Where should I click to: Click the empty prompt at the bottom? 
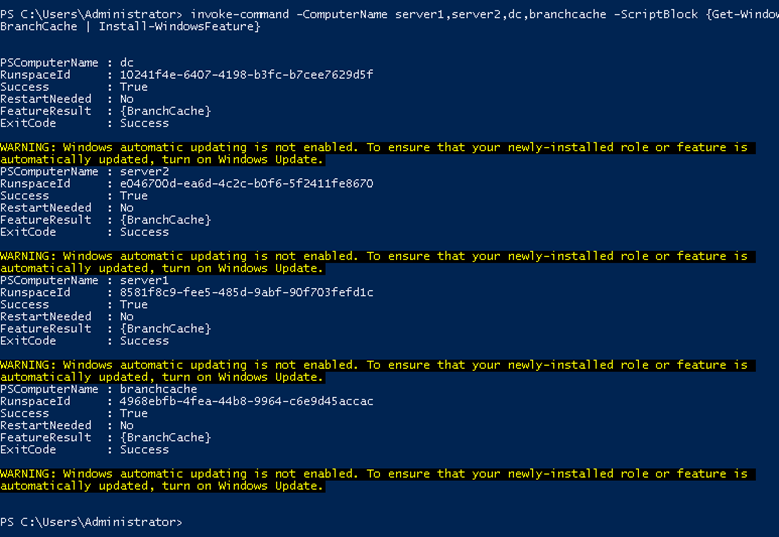91,522
